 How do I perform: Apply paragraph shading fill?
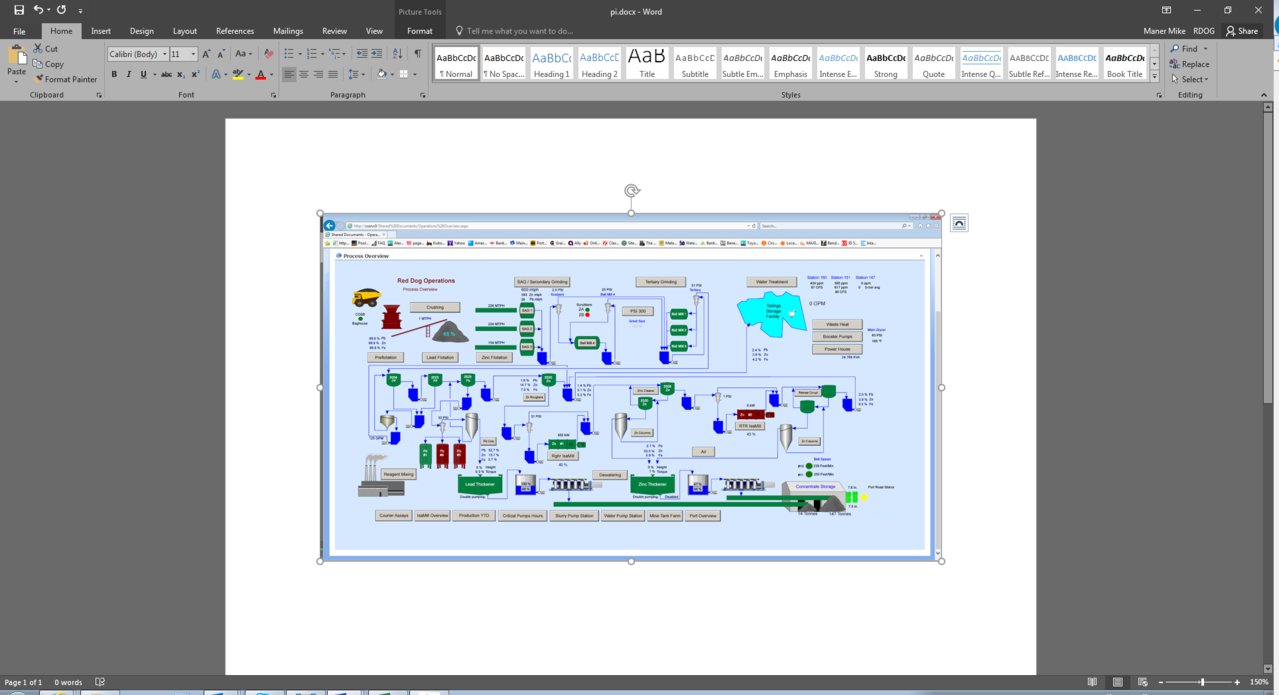click(381, 74)
